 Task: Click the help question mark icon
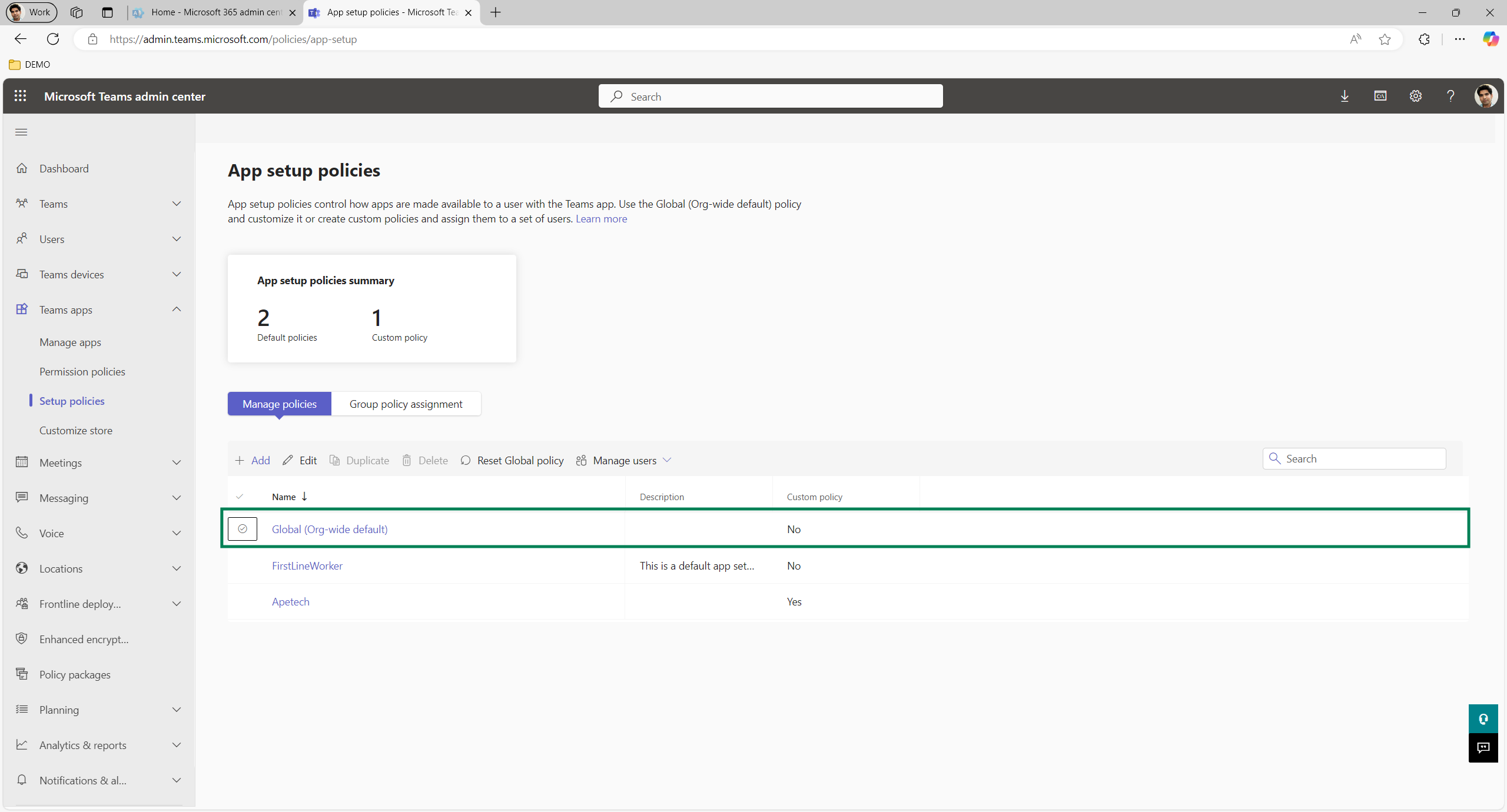(1450, 96)
